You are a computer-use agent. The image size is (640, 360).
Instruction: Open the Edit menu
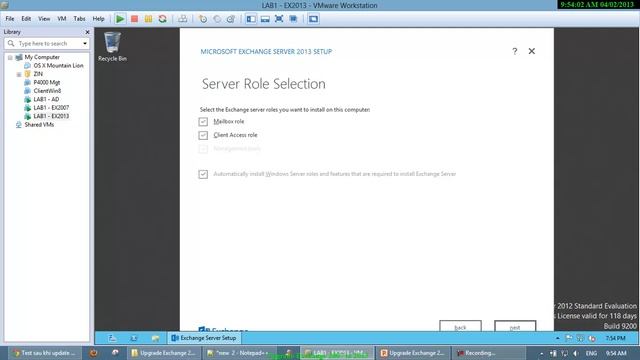click(26, 19)
